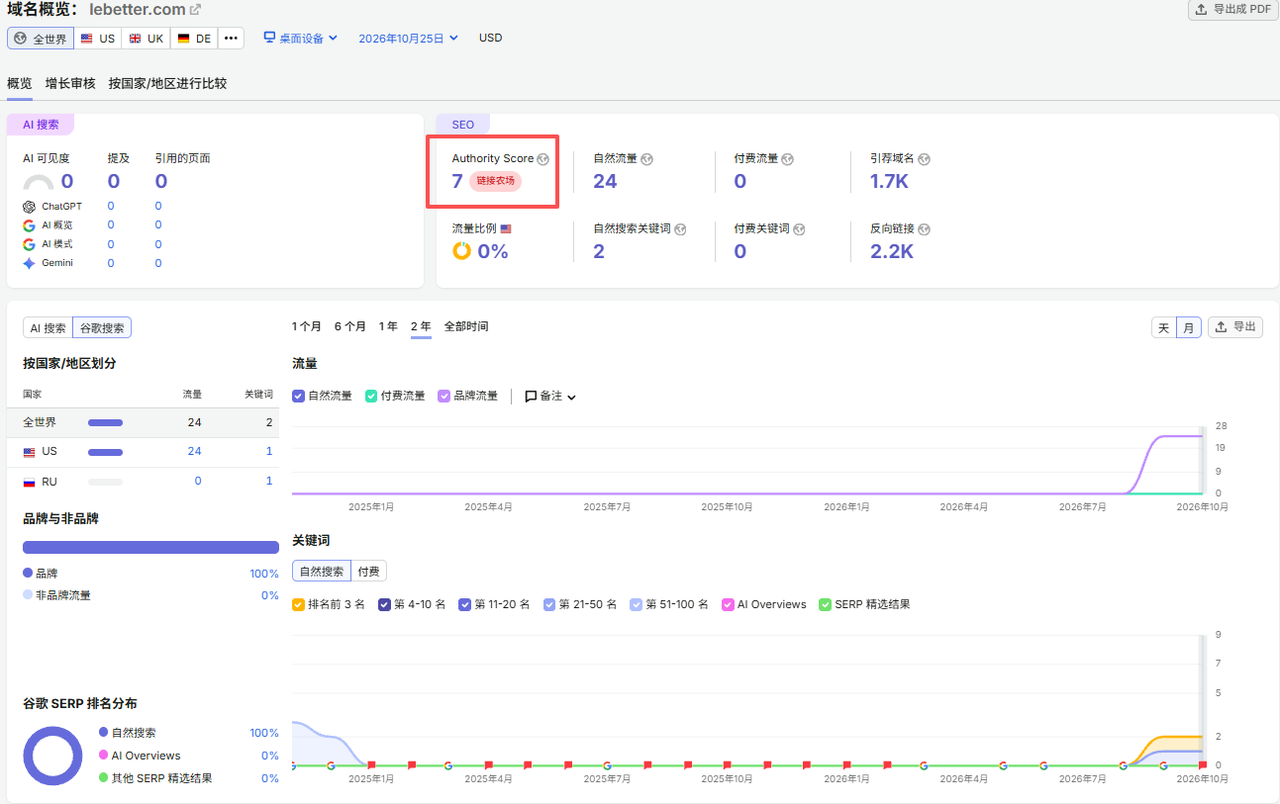Viewport: 1280px width, 804px height.
Task: Select the UK country filter
Action: point(146,38)
